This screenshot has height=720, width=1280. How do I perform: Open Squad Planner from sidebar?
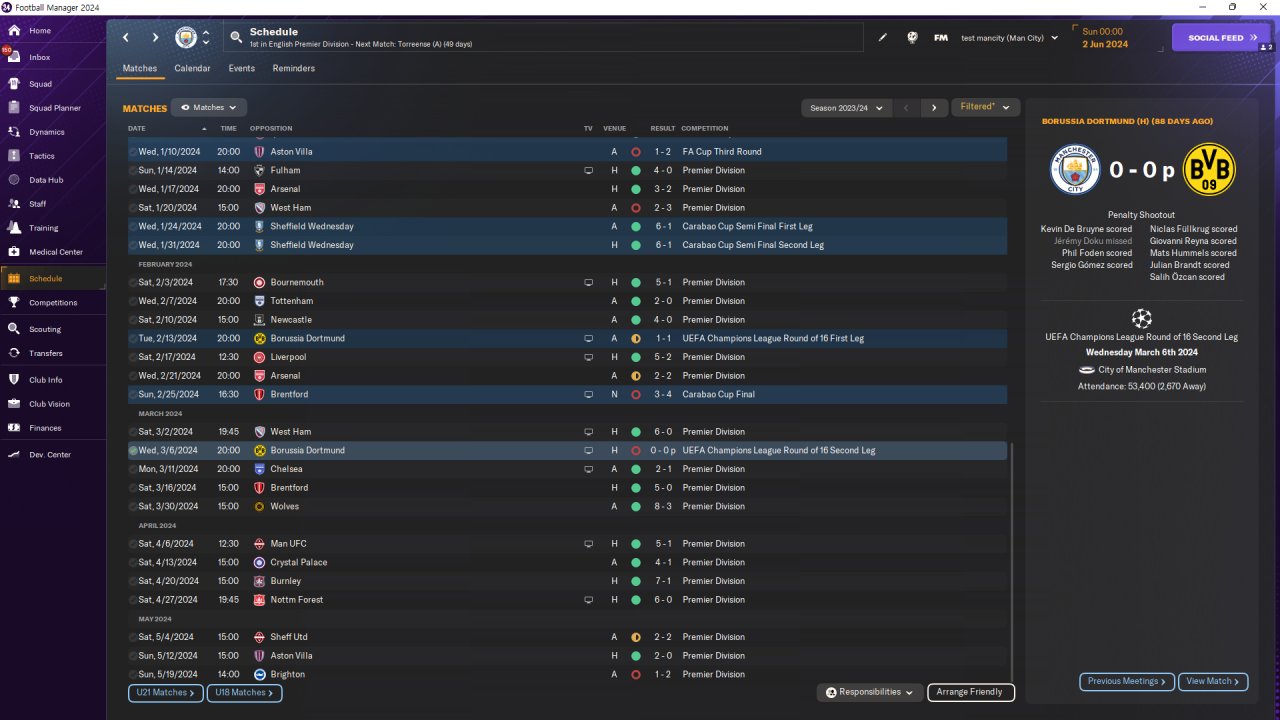pyautogui.click(x=54, y=108)
